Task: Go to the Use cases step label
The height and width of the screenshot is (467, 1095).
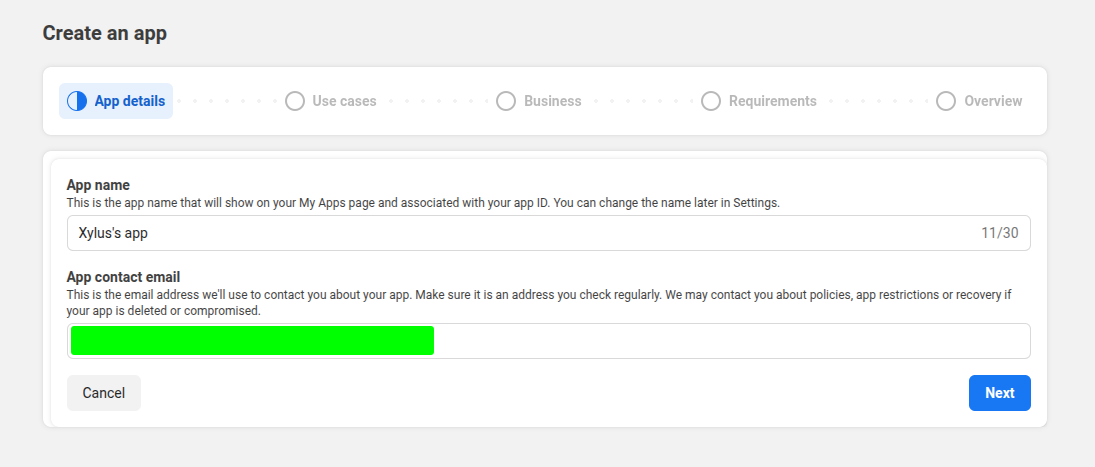Action: [x=344, y=101]
